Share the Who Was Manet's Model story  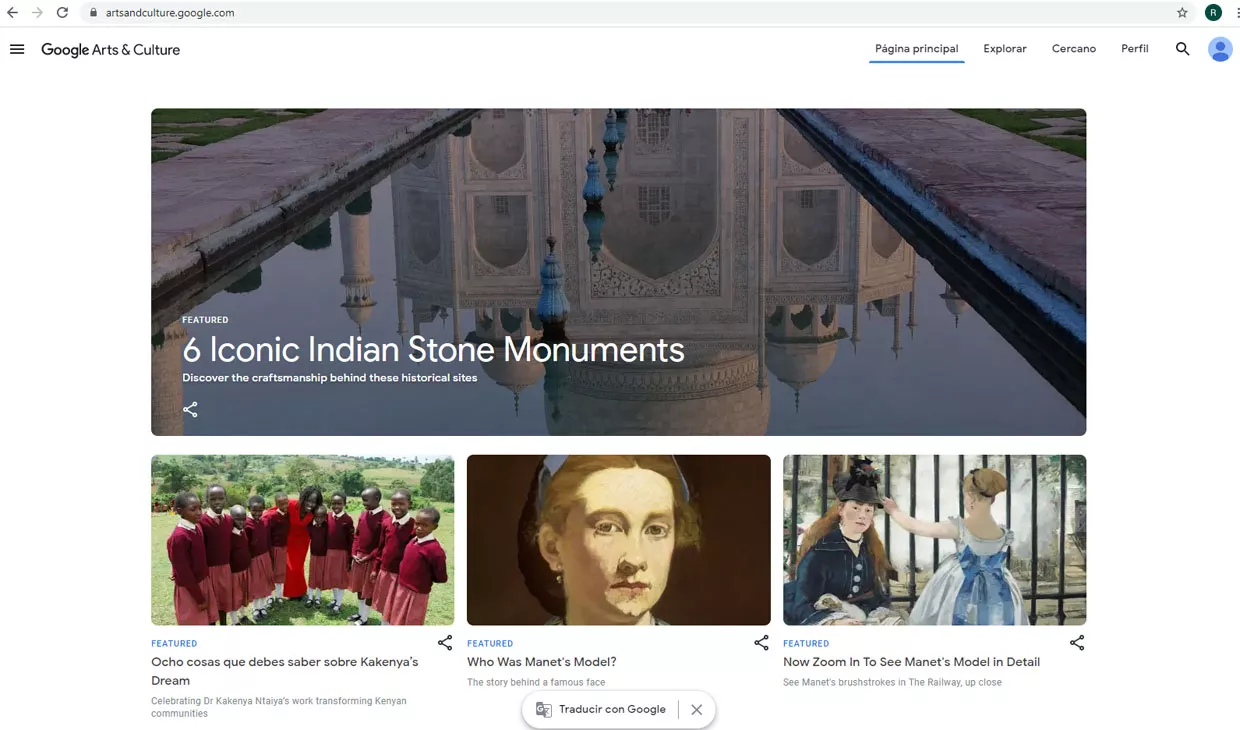coord(761,643)
